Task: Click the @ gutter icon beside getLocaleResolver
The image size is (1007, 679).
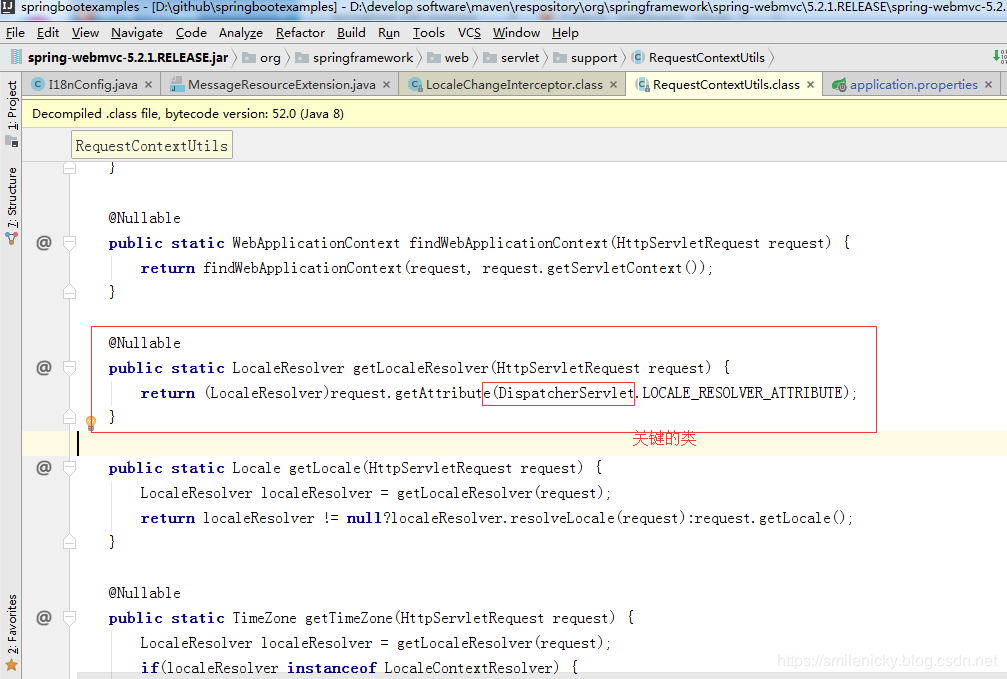Action: pos(44,368)
